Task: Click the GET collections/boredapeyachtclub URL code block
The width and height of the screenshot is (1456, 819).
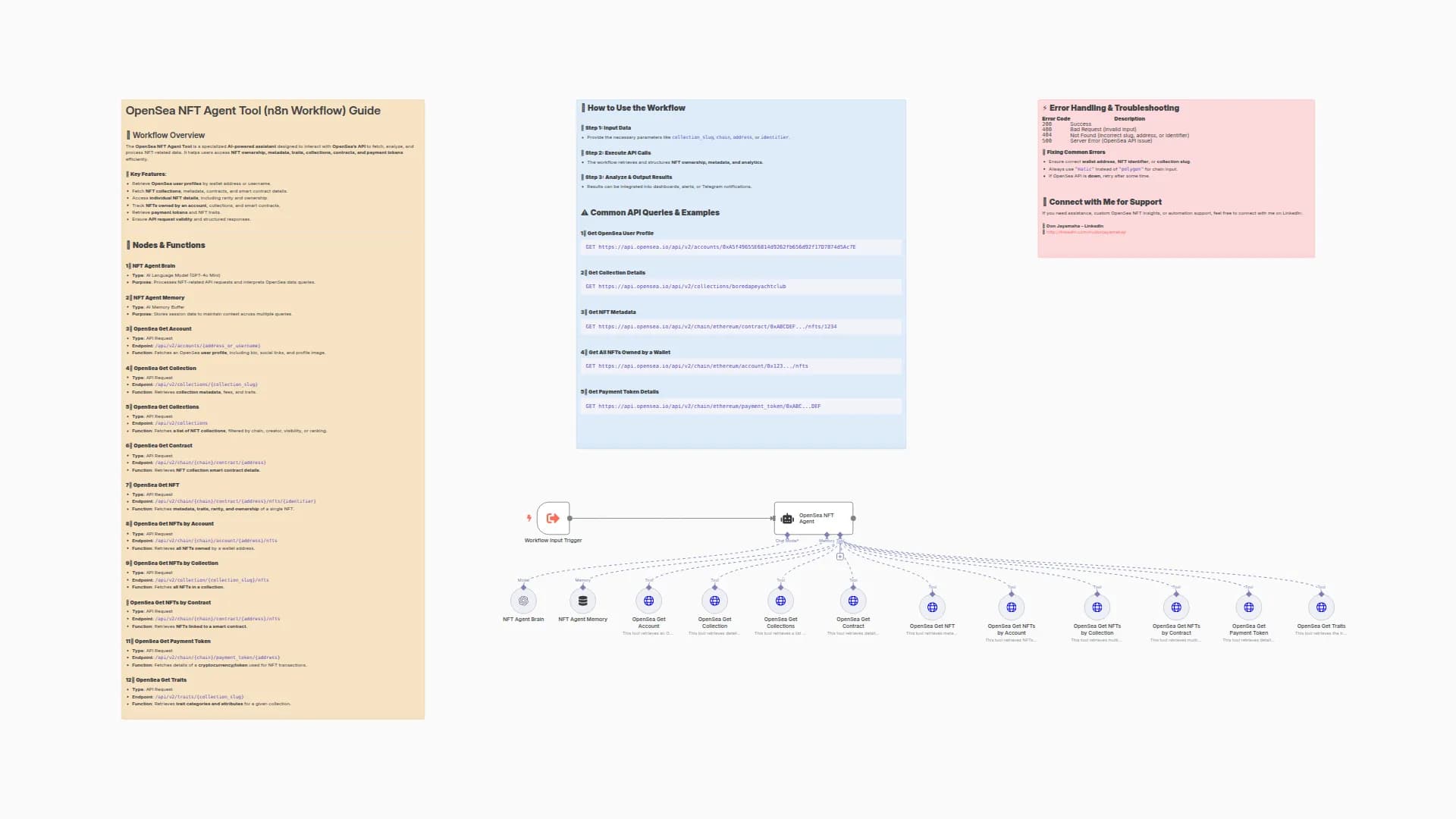Action: [741, 287]
